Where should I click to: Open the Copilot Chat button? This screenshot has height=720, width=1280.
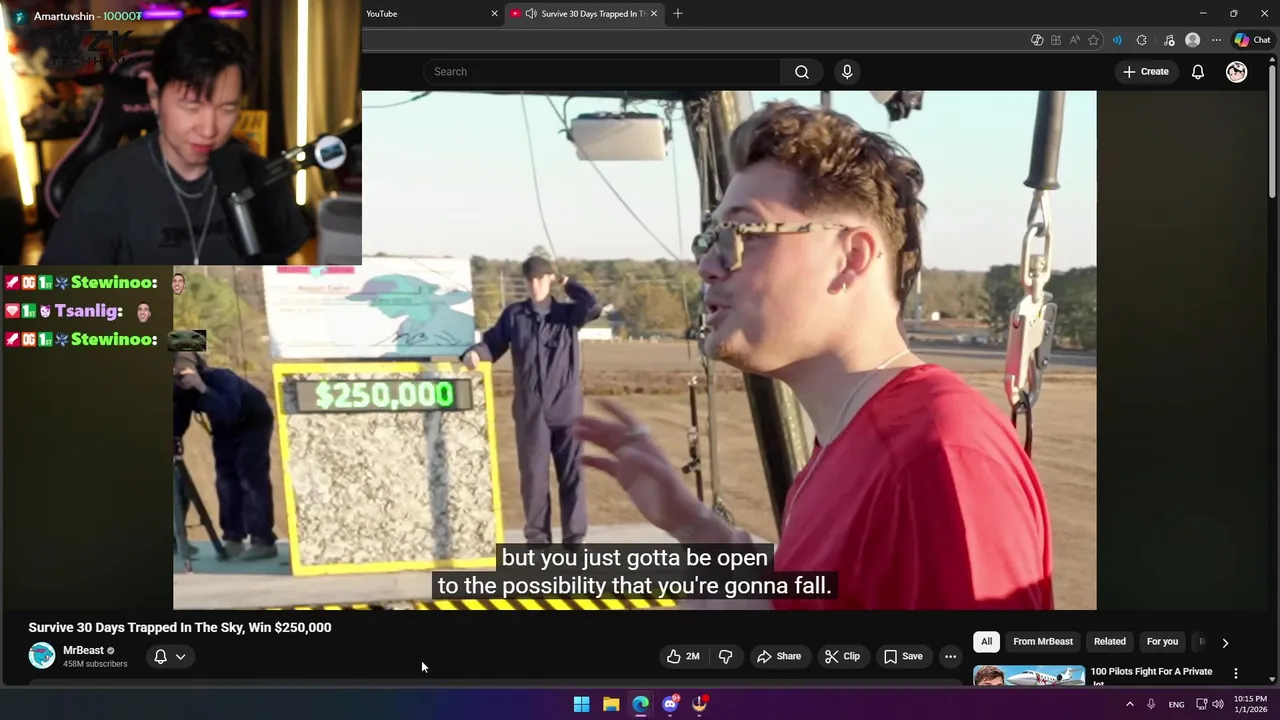(1253, 40)
